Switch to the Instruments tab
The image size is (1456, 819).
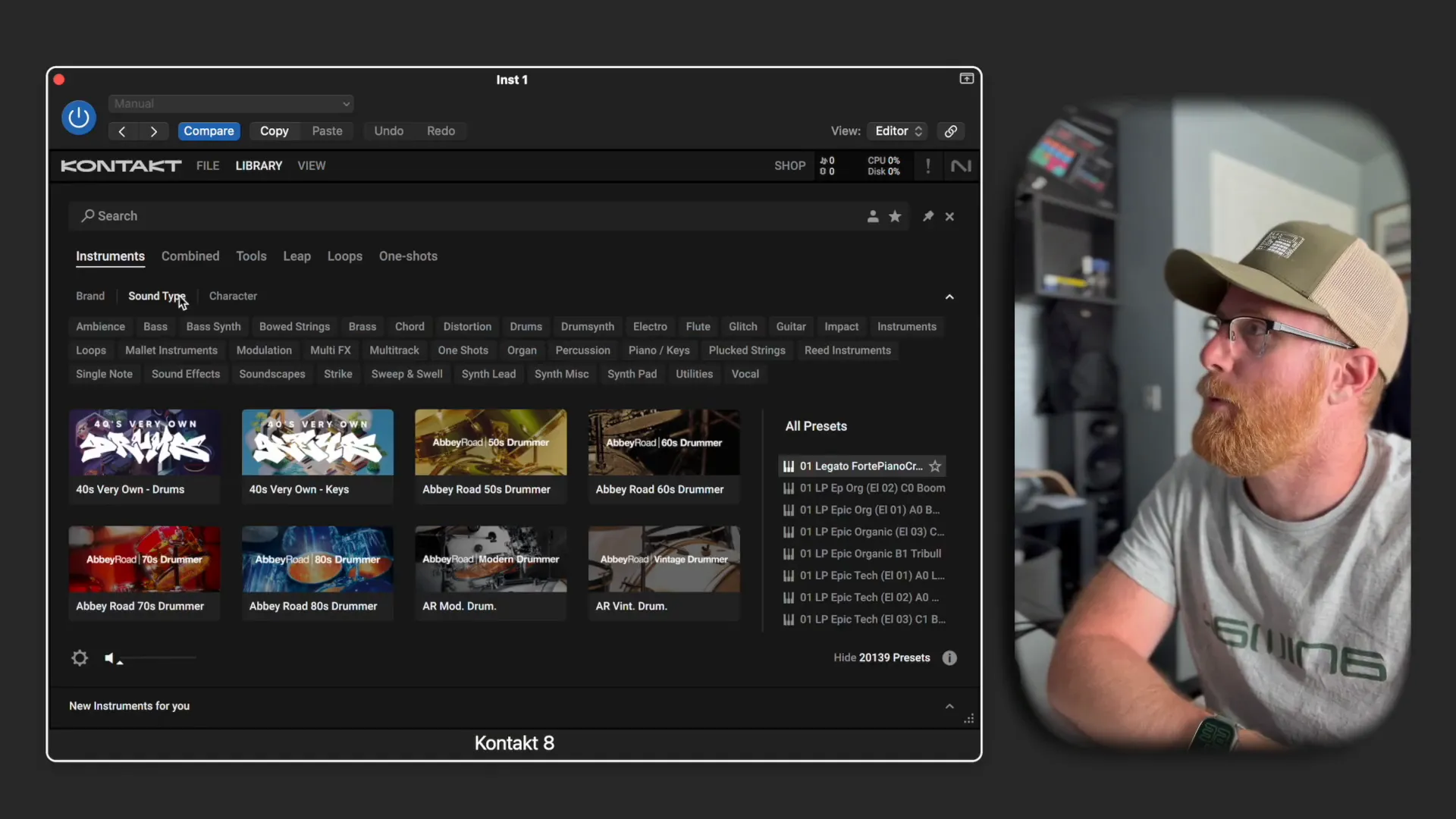pos(110,256)
